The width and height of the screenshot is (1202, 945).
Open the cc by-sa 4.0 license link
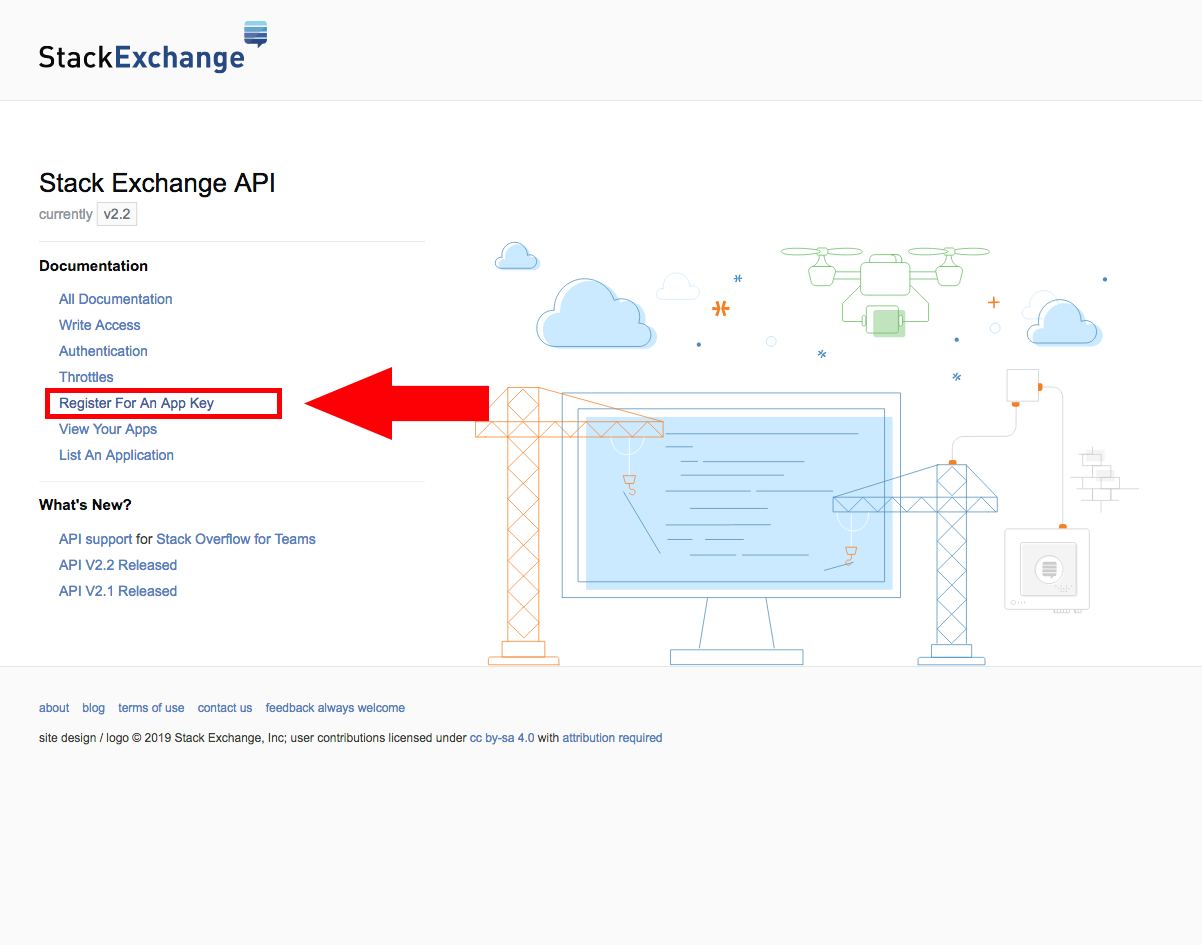[502, 738]
